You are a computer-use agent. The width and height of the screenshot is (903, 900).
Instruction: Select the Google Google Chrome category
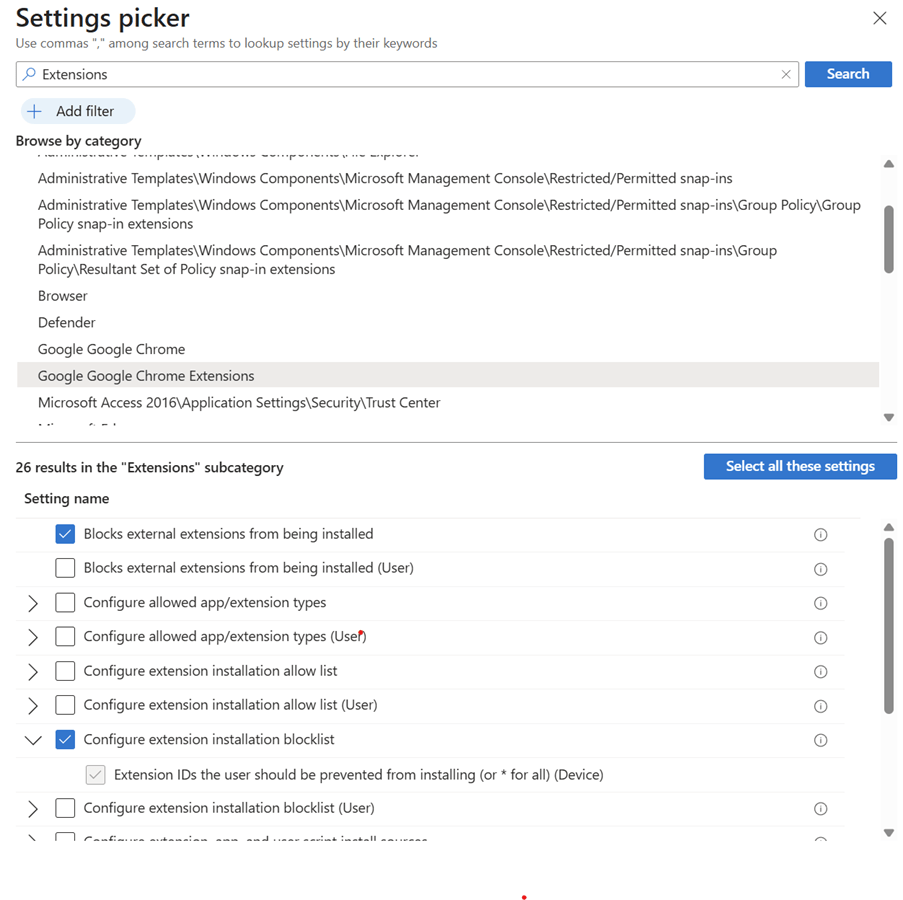coord(111,349)
